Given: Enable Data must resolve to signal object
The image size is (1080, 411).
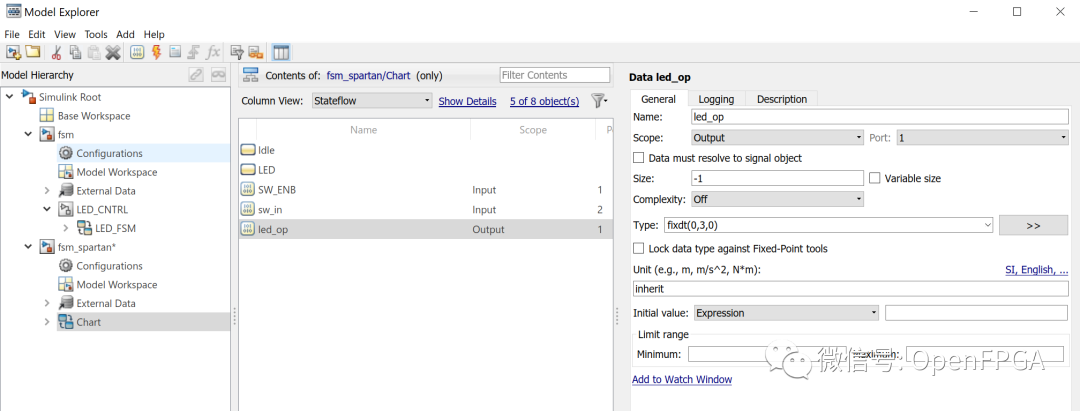Looking at the screenshot, I should click(x=638, y=158).
